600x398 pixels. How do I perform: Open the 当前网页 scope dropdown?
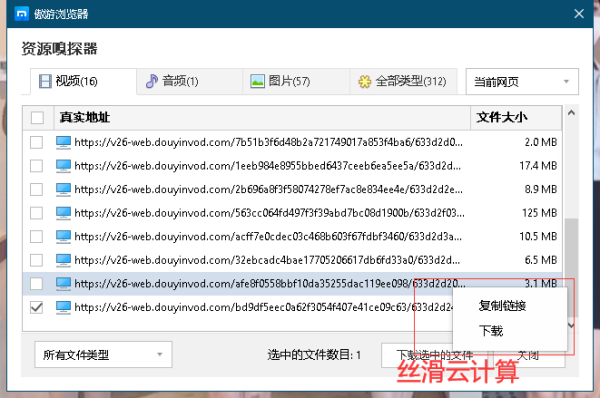(522, 82)
